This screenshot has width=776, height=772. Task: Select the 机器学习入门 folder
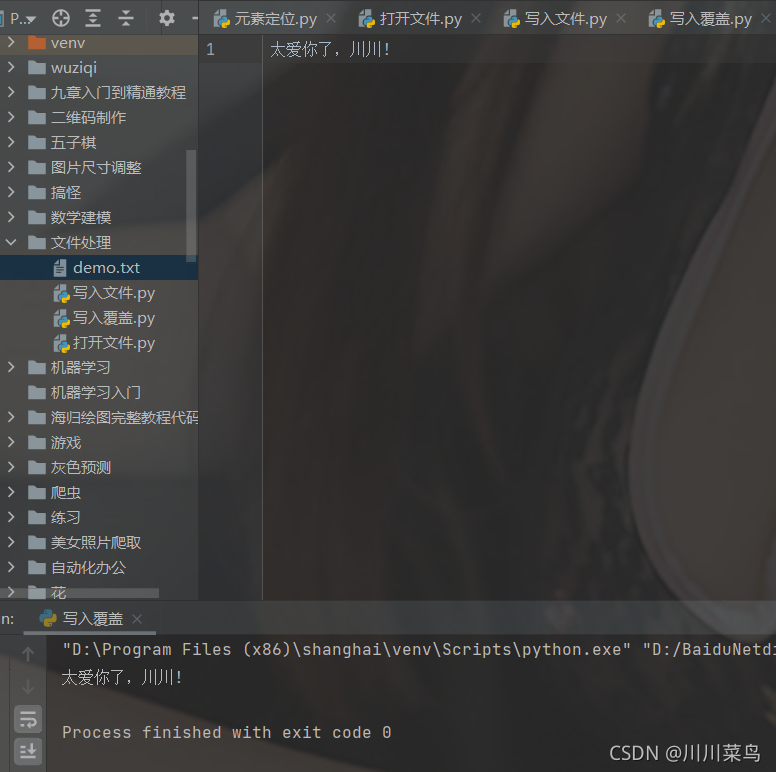tap(99, 392)
